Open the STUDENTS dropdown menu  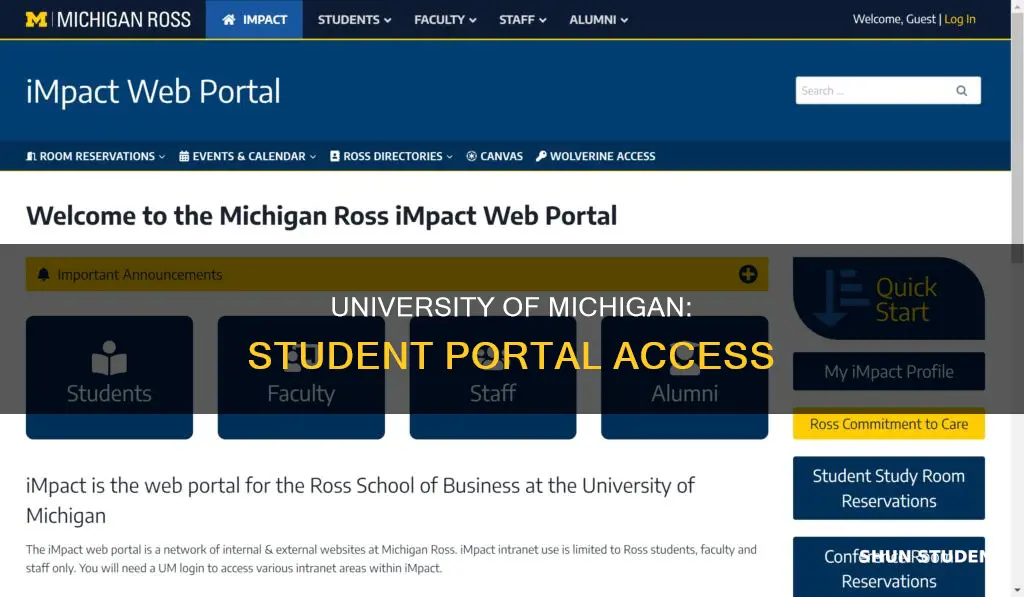point(354,20)
